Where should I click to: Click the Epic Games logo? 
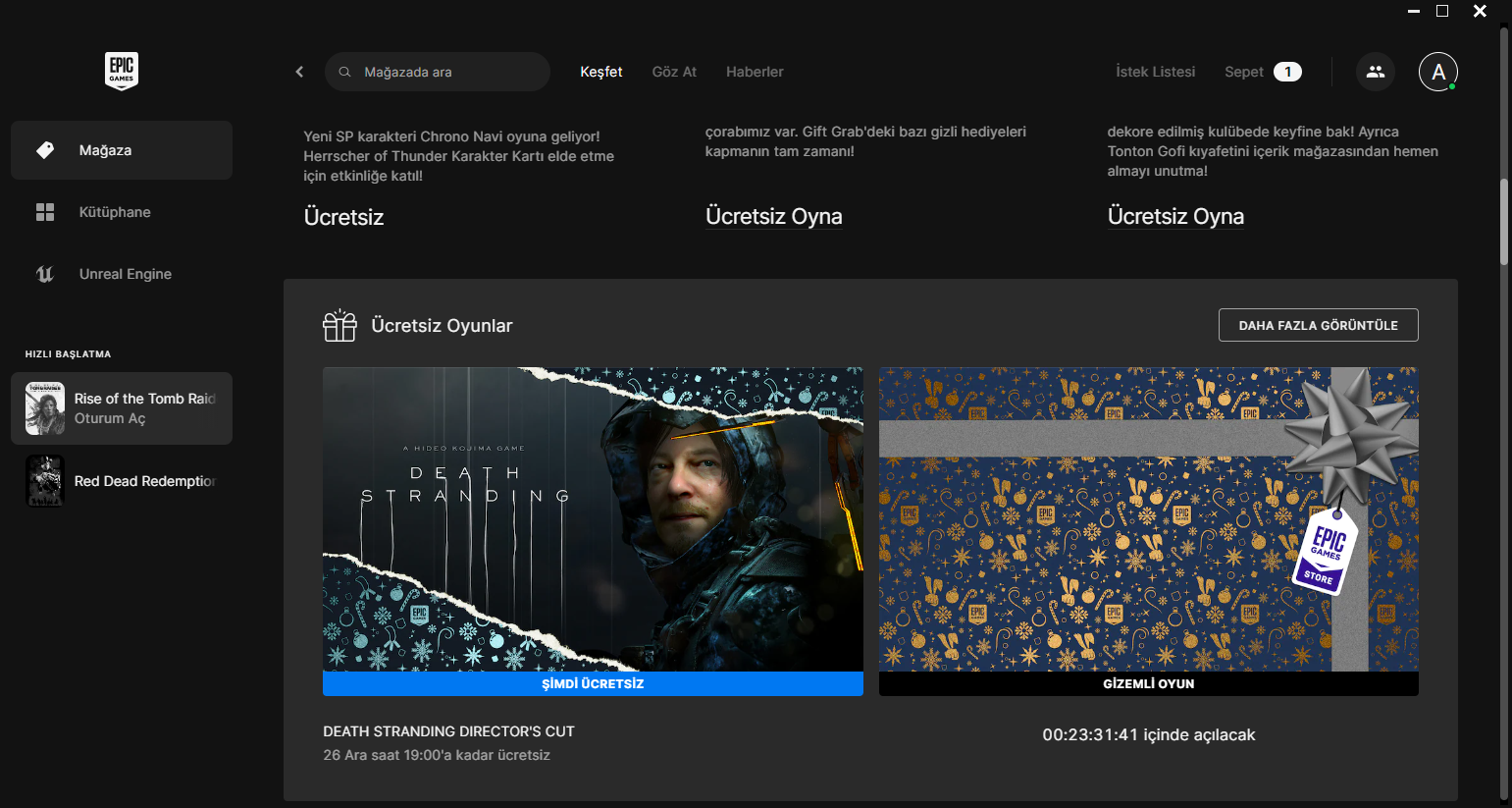122,72
